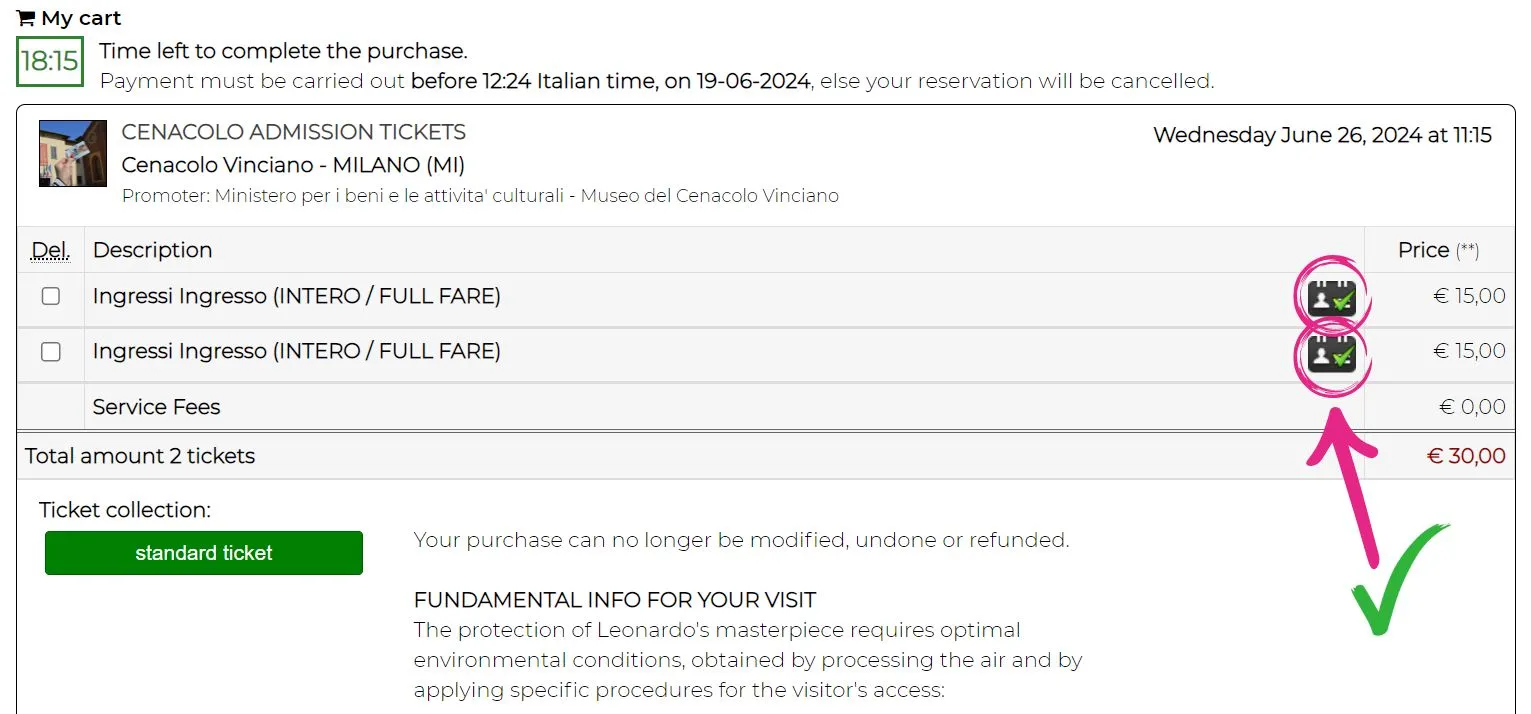Image resolution: width=1531 pixels, height=714 pixels.
Task: Click the Description column header
Action: tap(152, 250)
